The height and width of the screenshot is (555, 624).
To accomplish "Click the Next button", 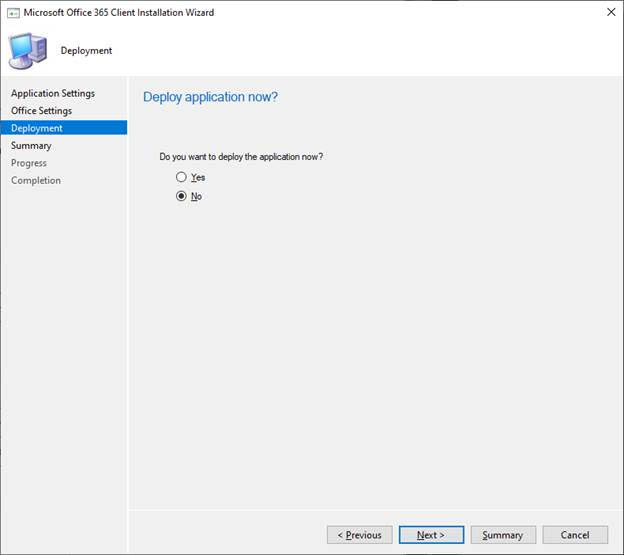I will click(431, 535).
